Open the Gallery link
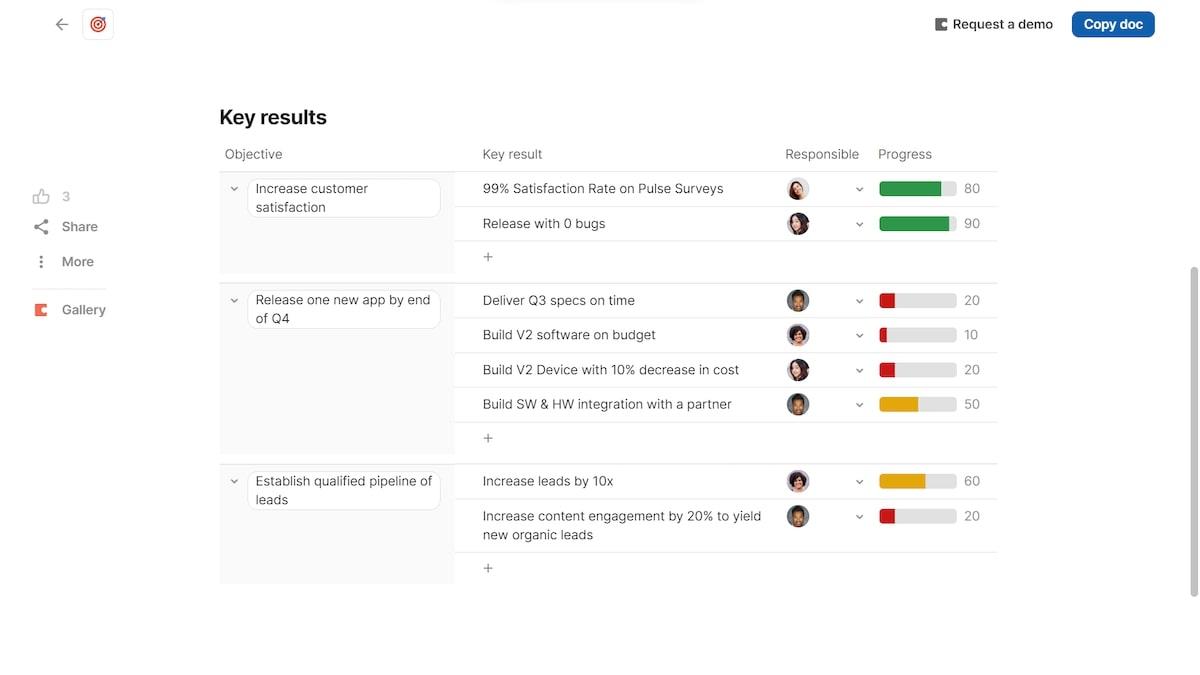Screen dimensions: 1200x675 [x=83, y=310]
